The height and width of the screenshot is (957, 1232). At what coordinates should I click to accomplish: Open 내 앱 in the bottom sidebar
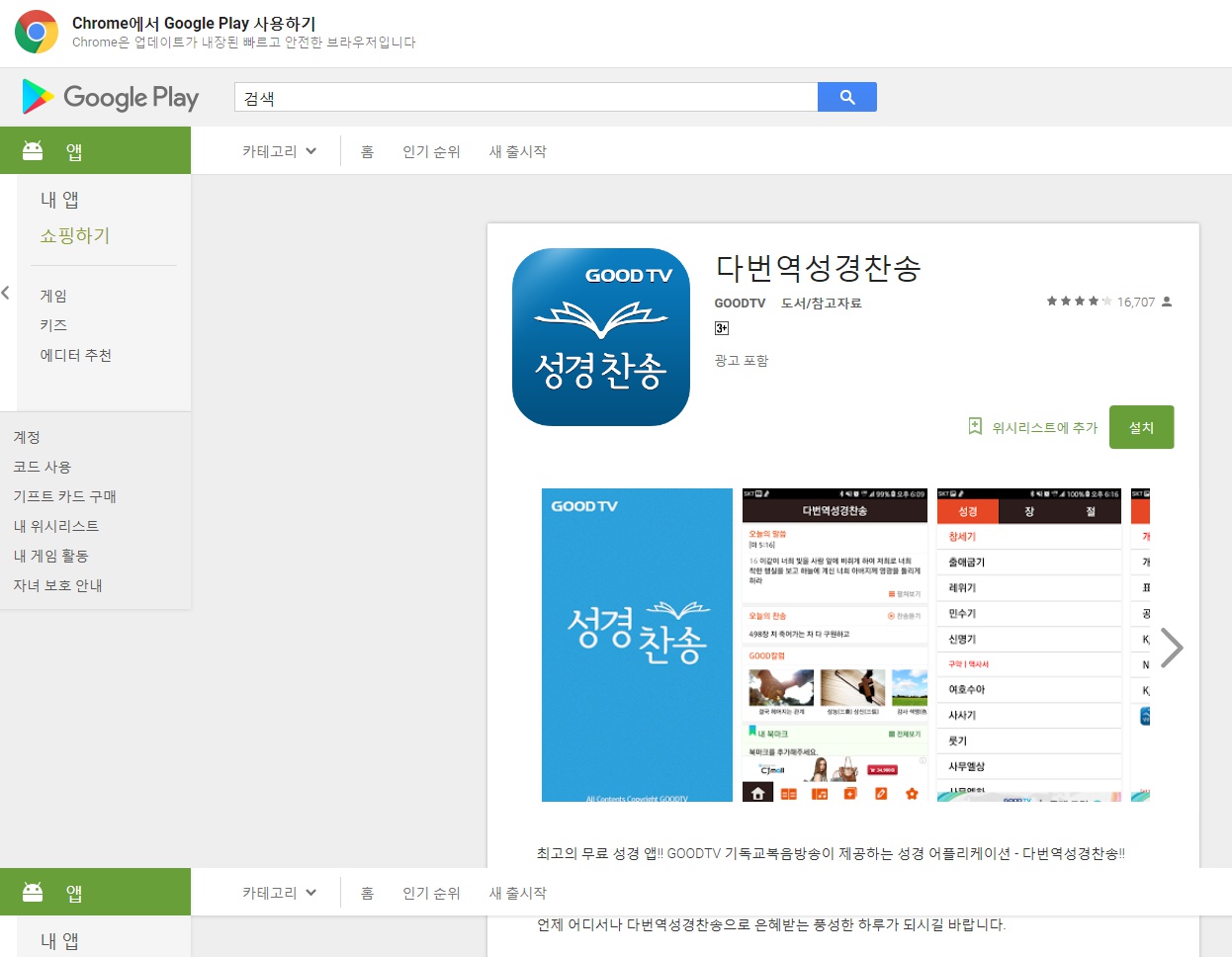pos(59,941)
